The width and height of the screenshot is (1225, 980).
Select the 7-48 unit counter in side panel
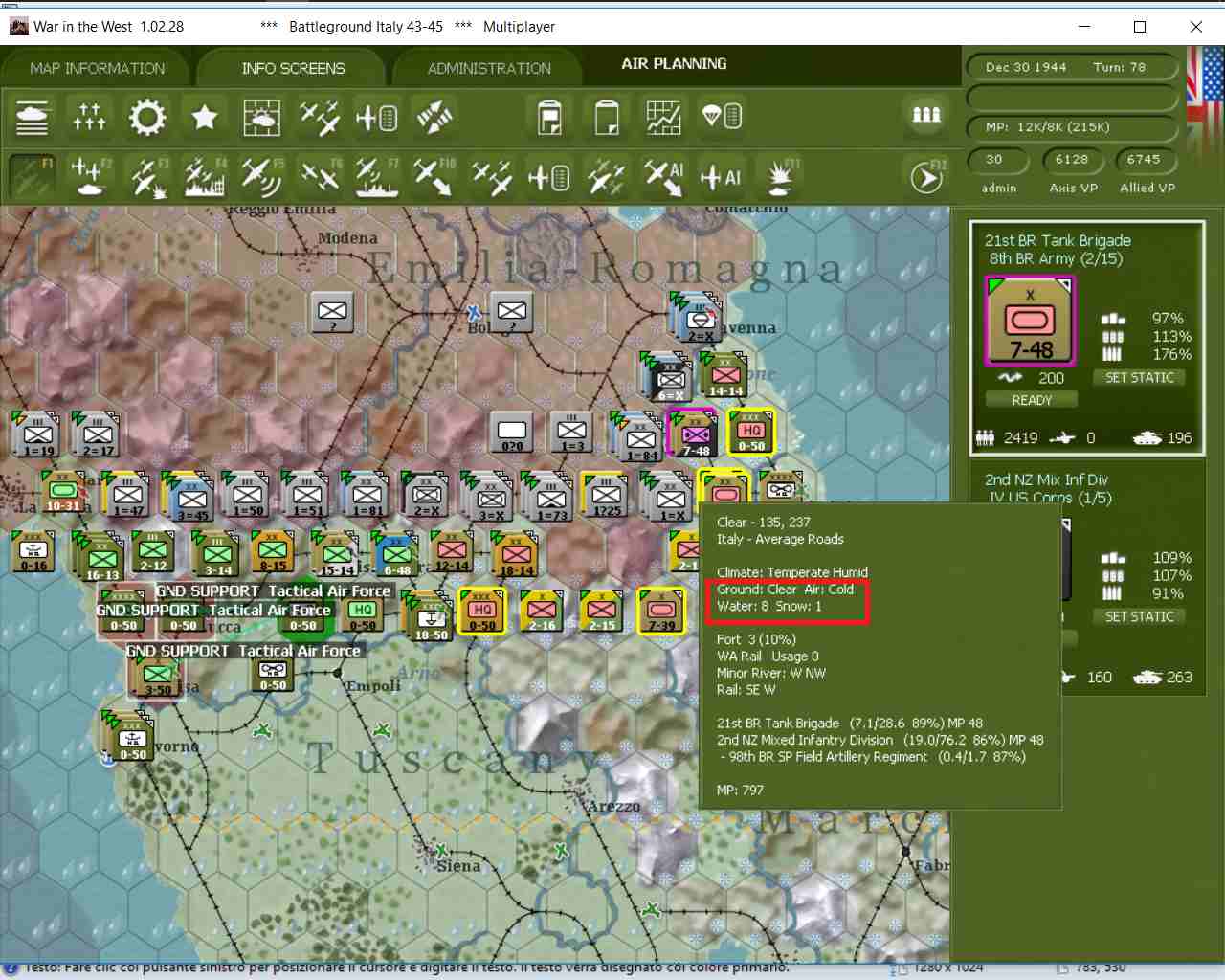tap(1031, 321)
